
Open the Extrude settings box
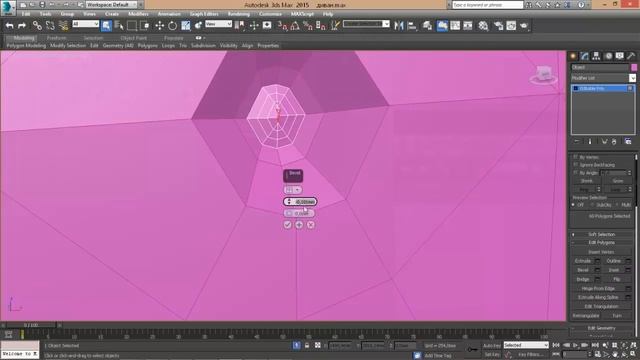tap(597, 260)
